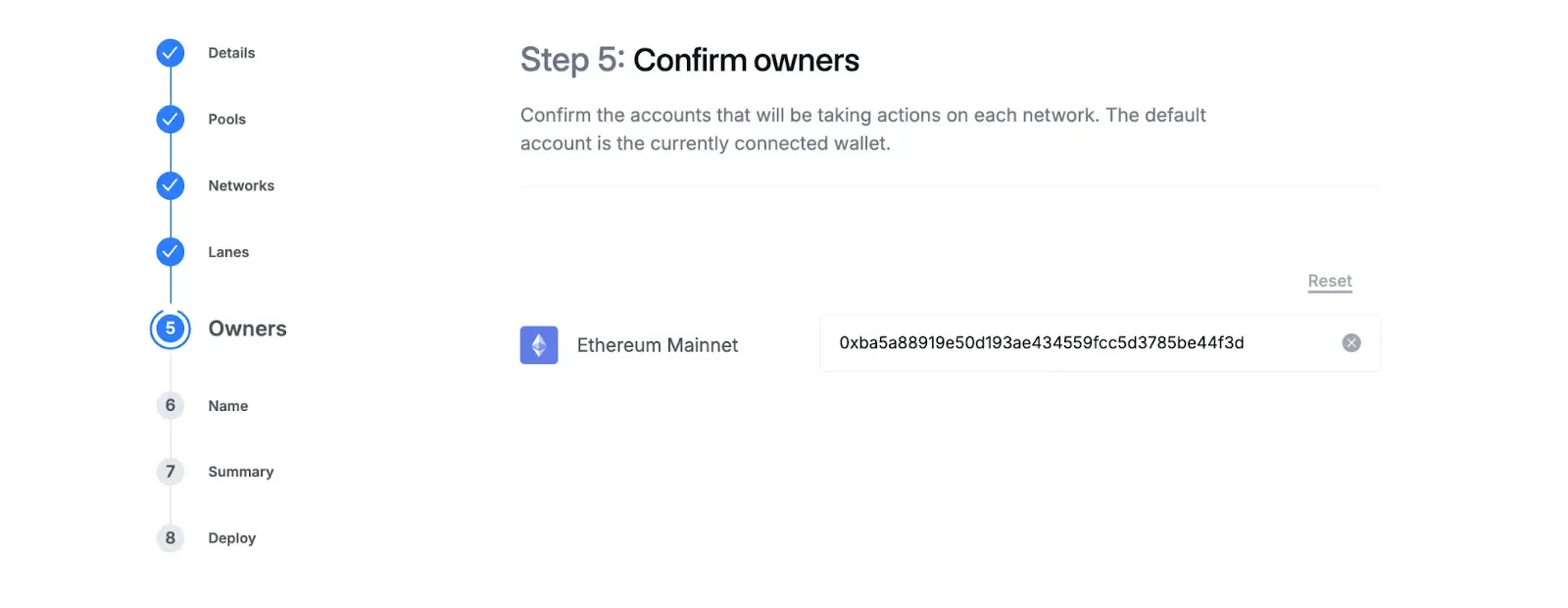The image size is (1568, 608).
Task: Click the Reset link
Action: [1329, 281]
